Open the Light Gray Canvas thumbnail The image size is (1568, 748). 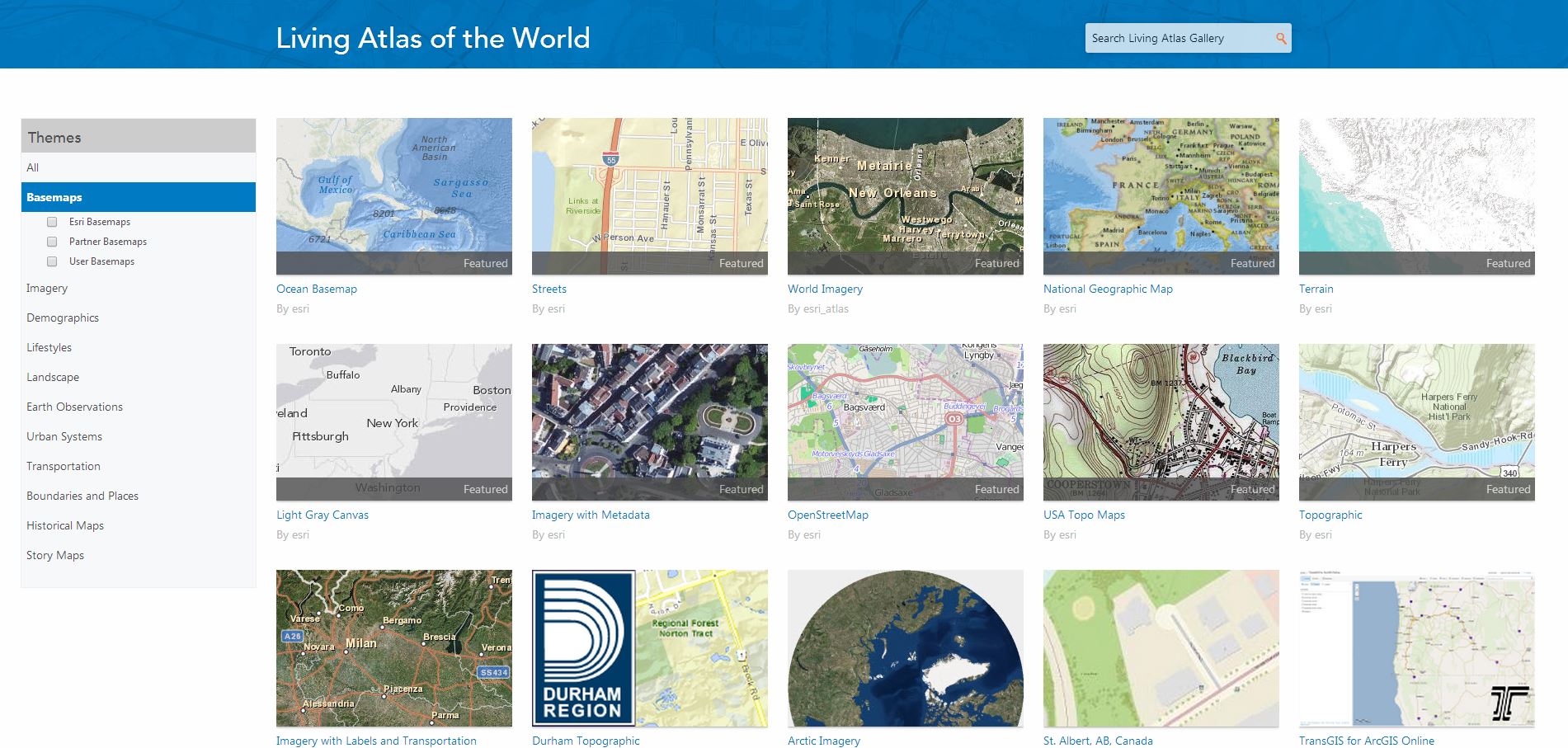[x=394, y=422]
